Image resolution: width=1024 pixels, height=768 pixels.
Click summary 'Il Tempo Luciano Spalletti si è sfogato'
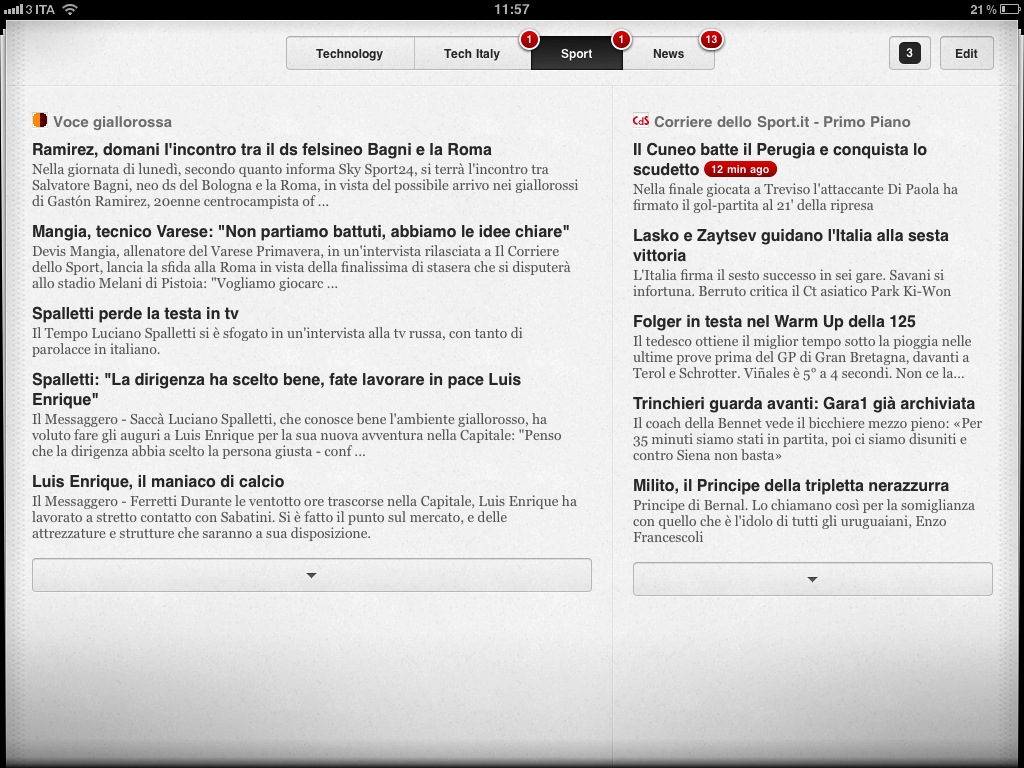tap(278, 342)
